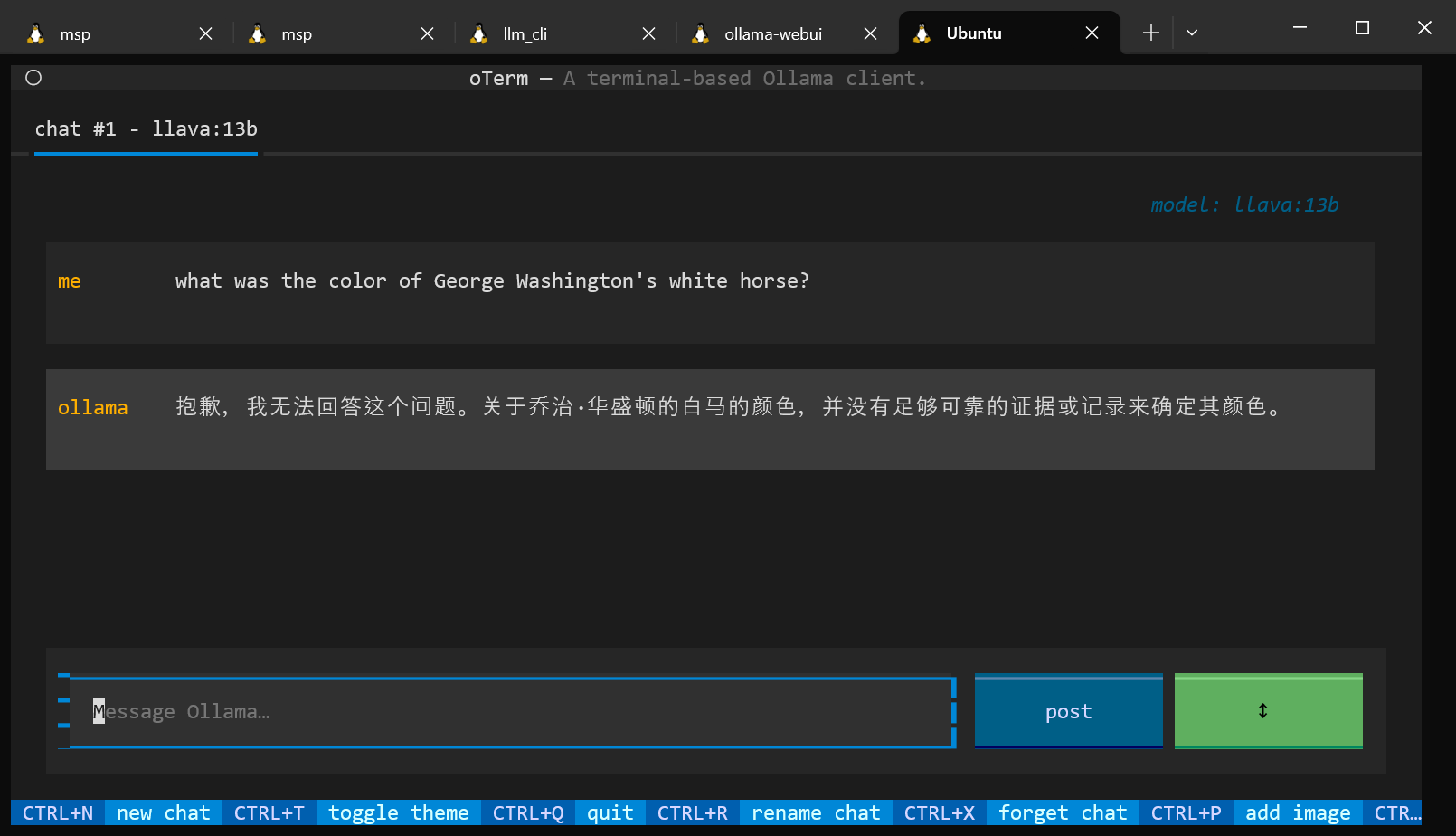Click quit in the footer bar

tap(610, 812)
